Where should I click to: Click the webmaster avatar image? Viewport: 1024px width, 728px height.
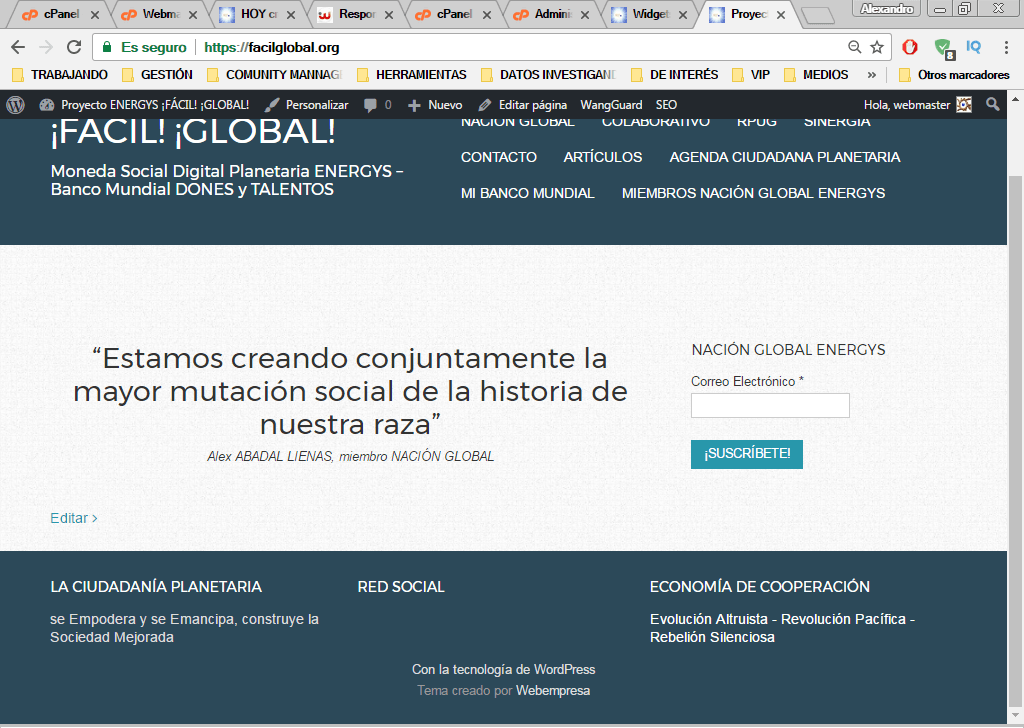[x=964, y=104]
